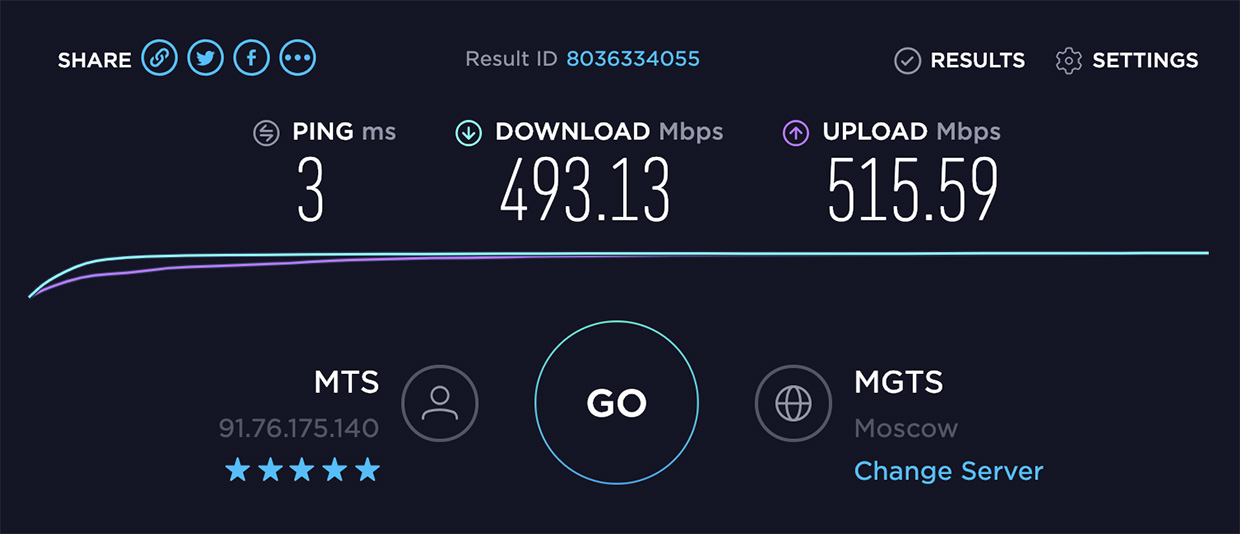The height and width of the screenshot is (534, 1240).
Task: Click the Results checkmark icon
Action: [x=907, y=61]
